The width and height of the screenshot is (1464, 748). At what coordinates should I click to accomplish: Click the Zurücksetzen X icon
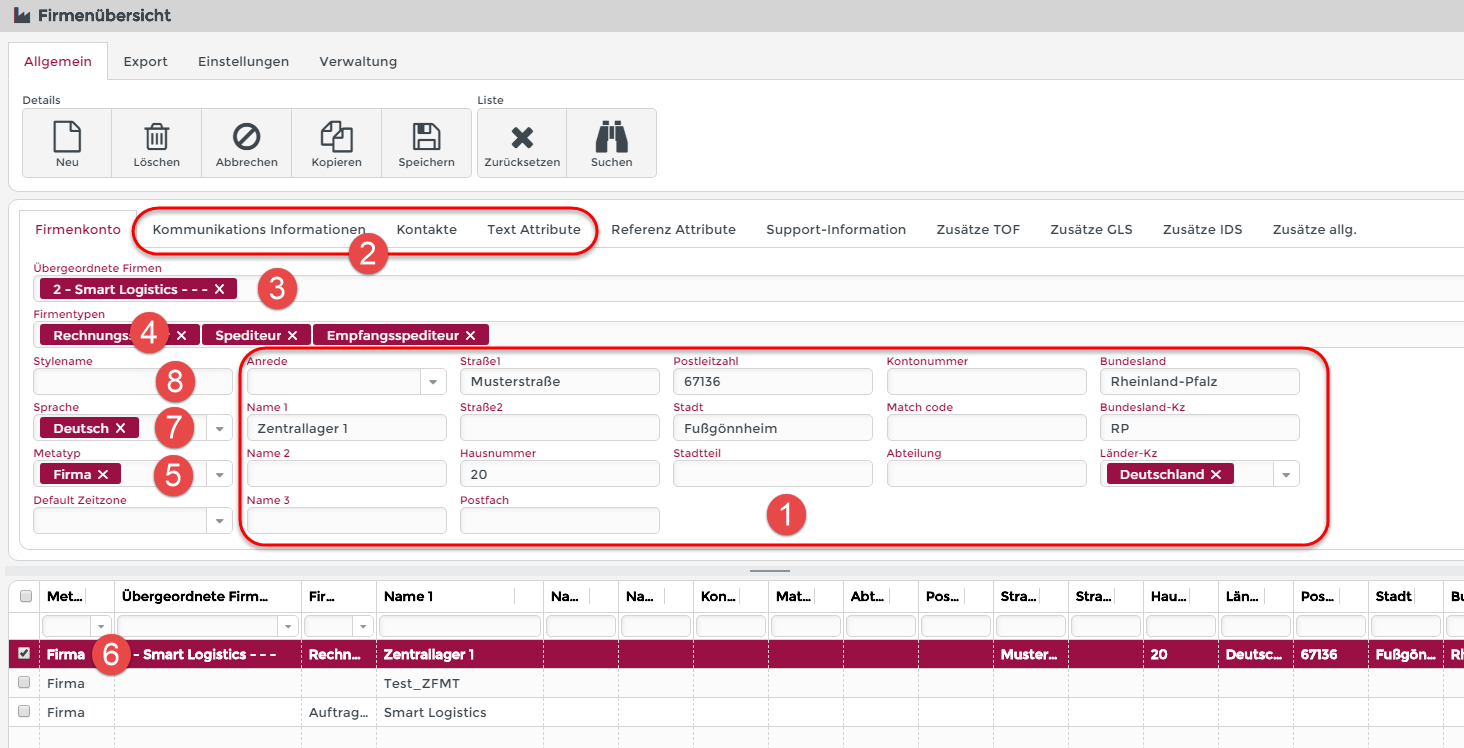click(x=521, y=137)
